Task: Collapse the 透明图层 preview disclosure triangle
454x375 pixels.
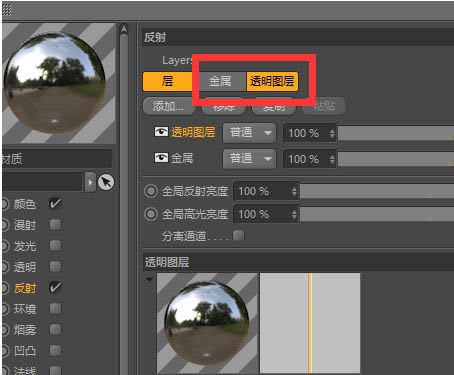Action: pos(149,279)
